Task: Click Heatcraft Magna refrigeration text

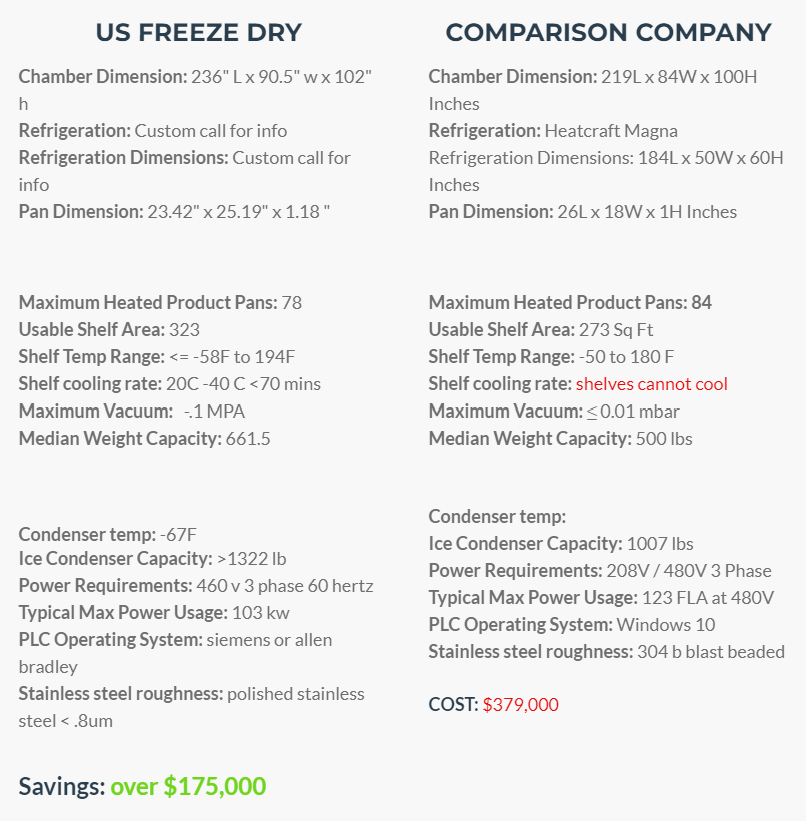Action: point(611,131)
